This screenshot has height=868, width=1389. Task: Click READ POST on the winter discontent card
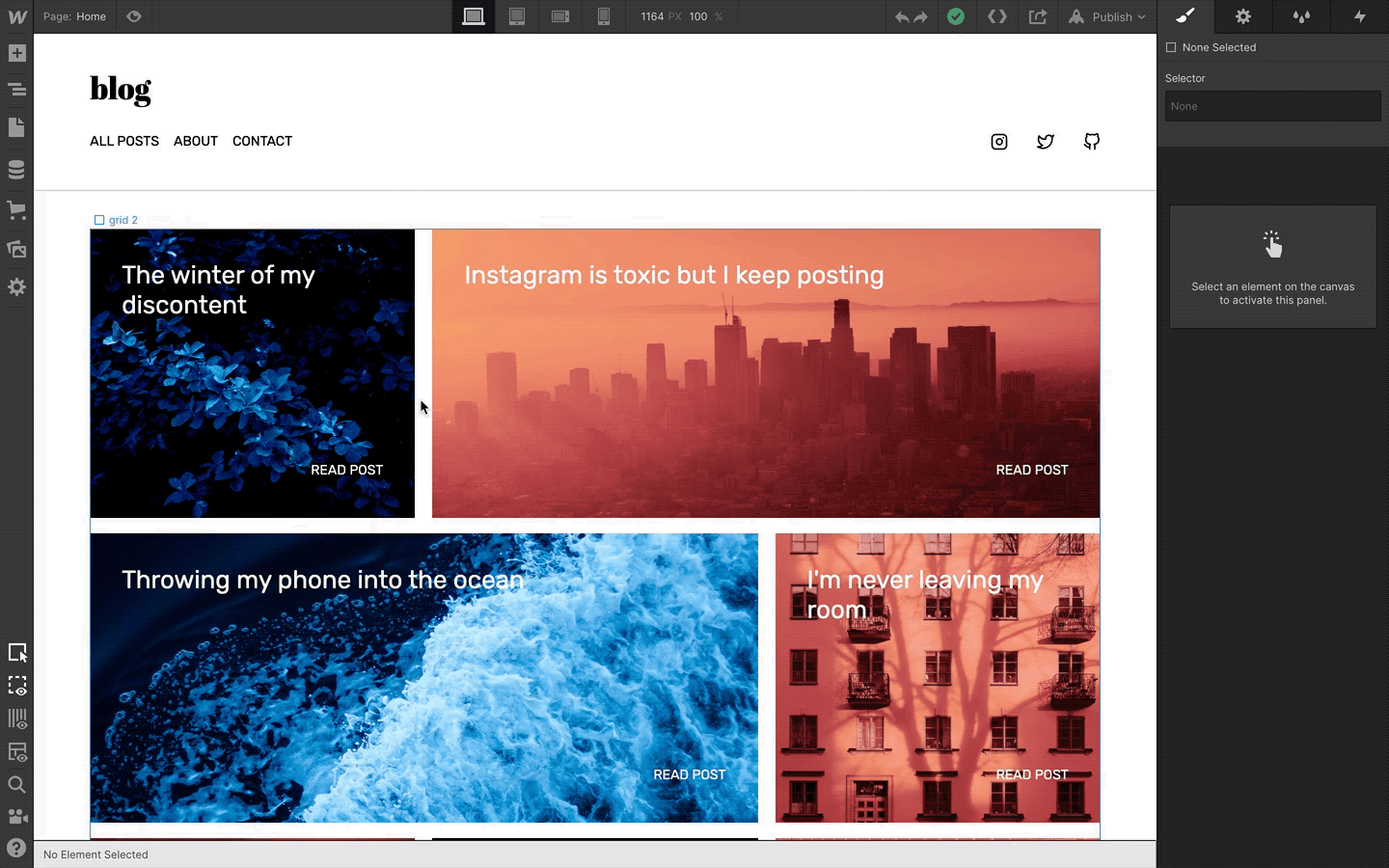click(x=346, y=470)
